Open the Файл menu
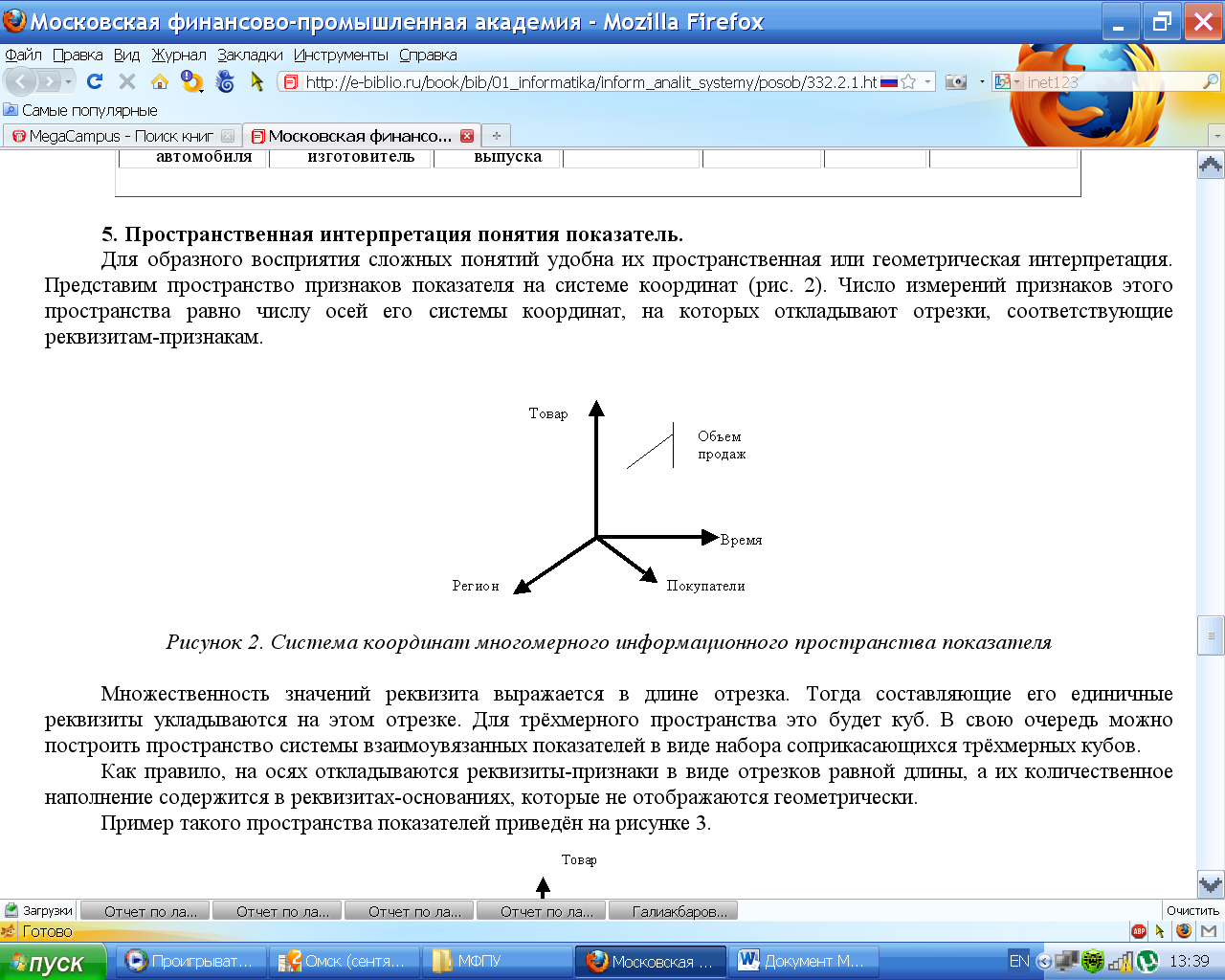 (24, 55)
